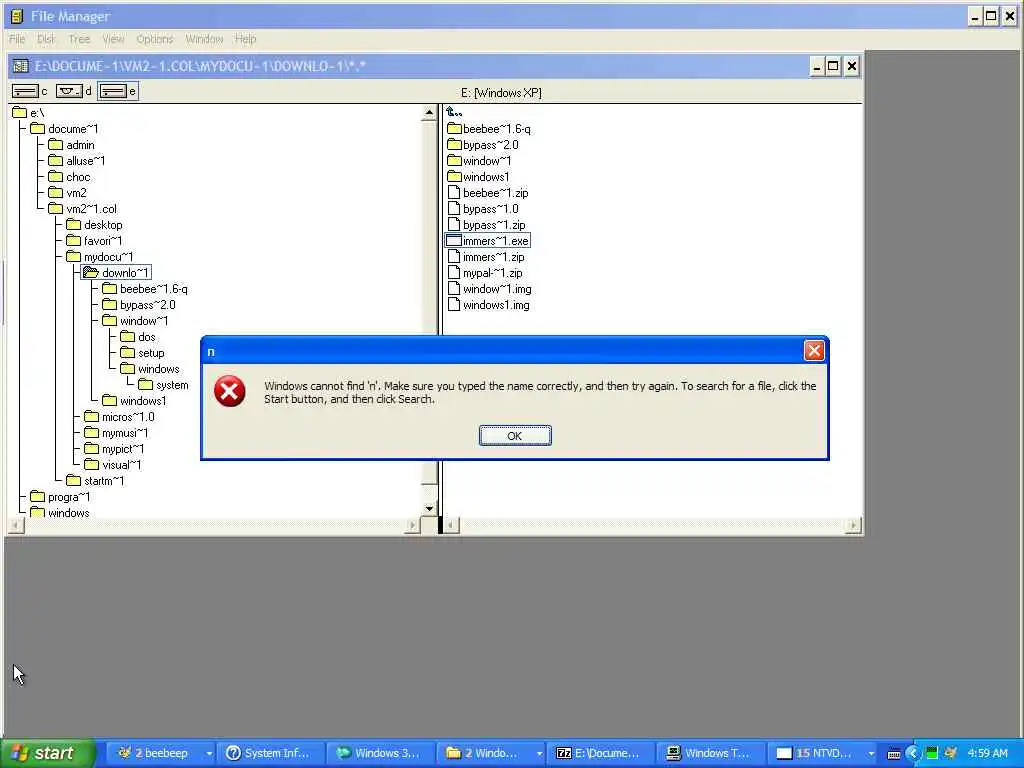Select drive d icon
The height and width of the screenshot is (768, 1024).
click(x=69, y=91)
